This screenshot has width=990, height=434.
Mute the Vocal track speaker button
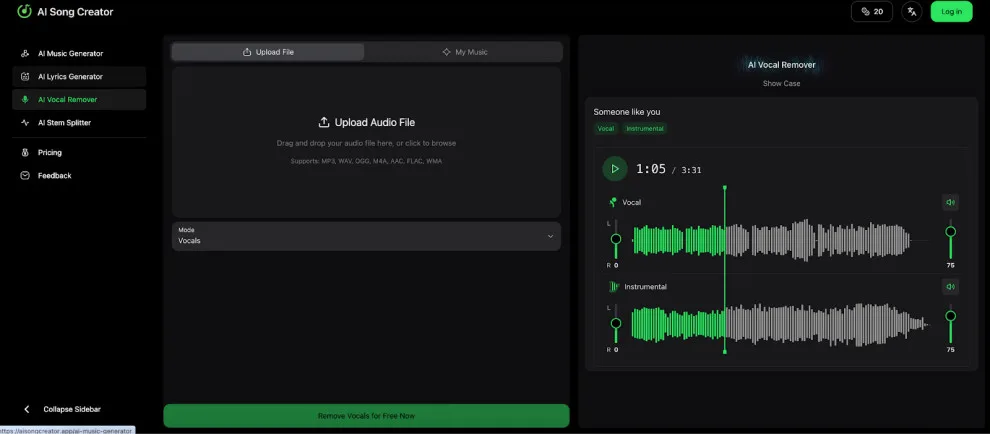pos(950,202)
